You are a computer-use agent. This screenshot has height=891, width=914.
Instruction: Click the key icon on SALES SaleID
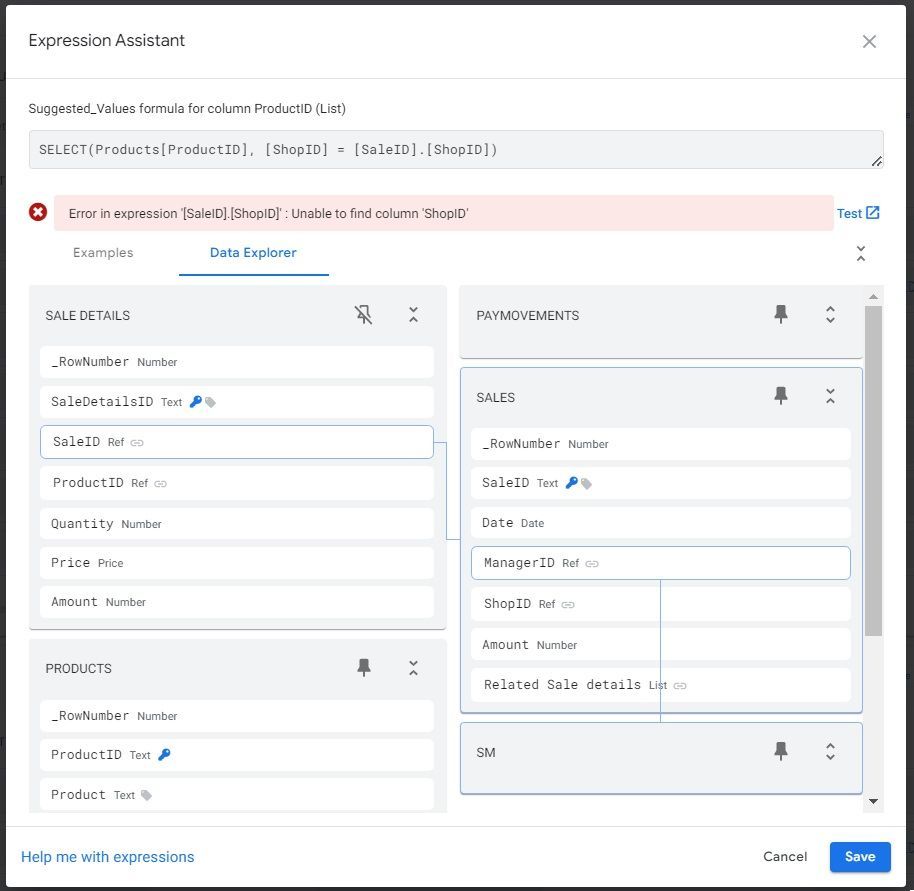click(x=572, y=483)
